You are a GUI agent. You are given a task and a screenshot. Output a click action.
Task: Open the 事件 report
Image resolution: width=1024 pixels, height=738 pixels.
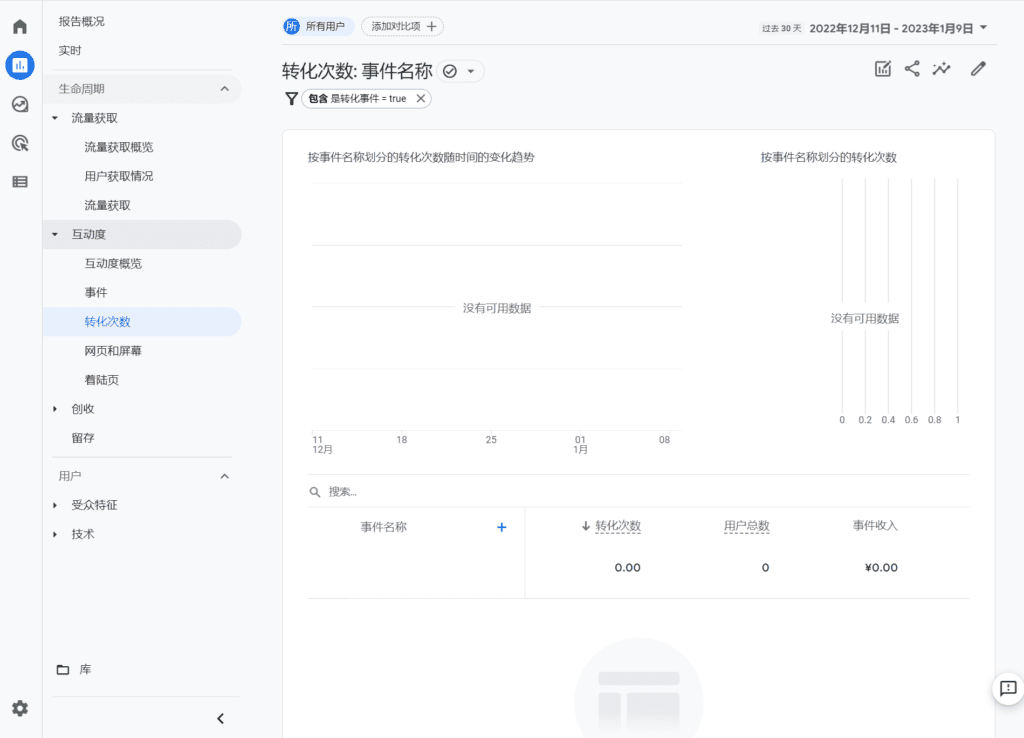[96, 293]
